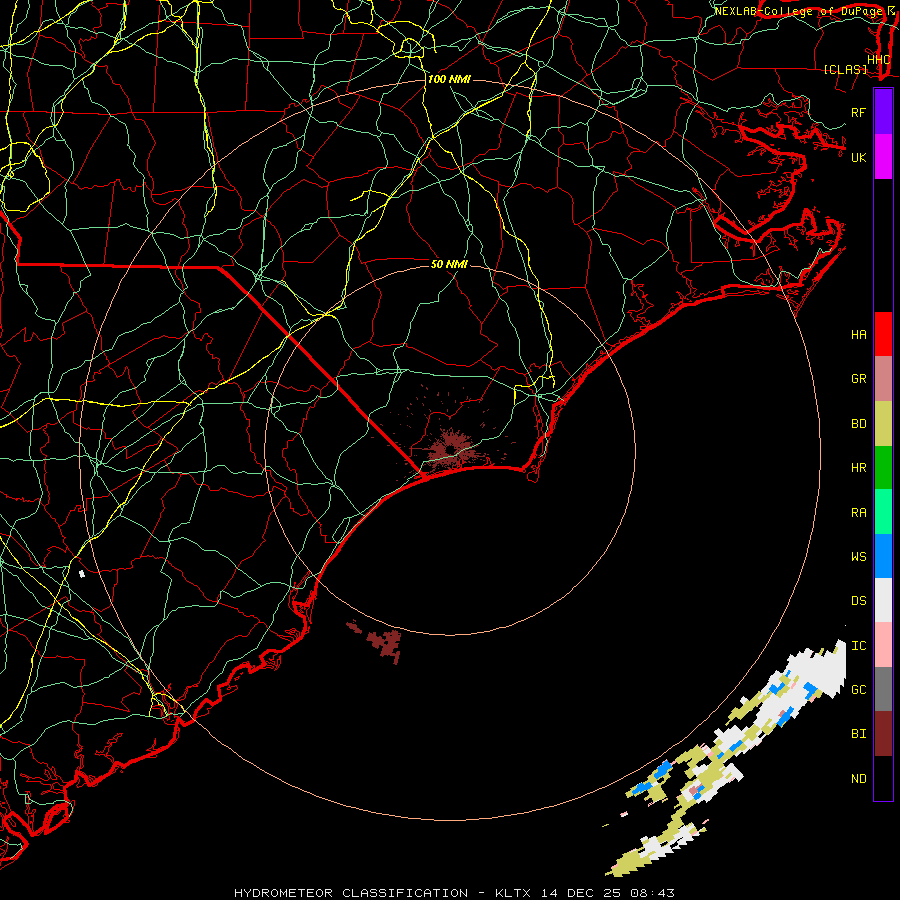Click the UK legend label
This screenshot has height=900, width=900.
tap(858, 157)
